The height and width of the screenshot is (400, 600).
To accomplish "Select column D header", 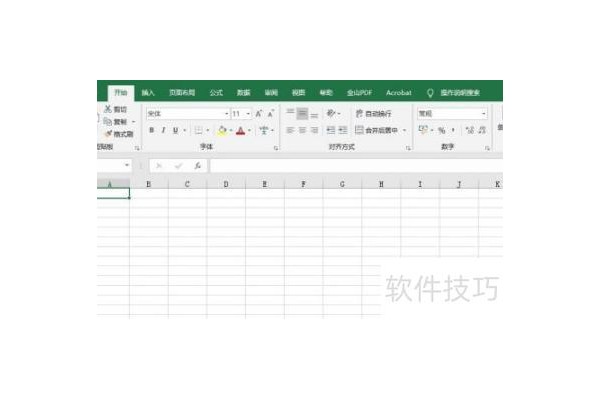I will pos(226,184).
